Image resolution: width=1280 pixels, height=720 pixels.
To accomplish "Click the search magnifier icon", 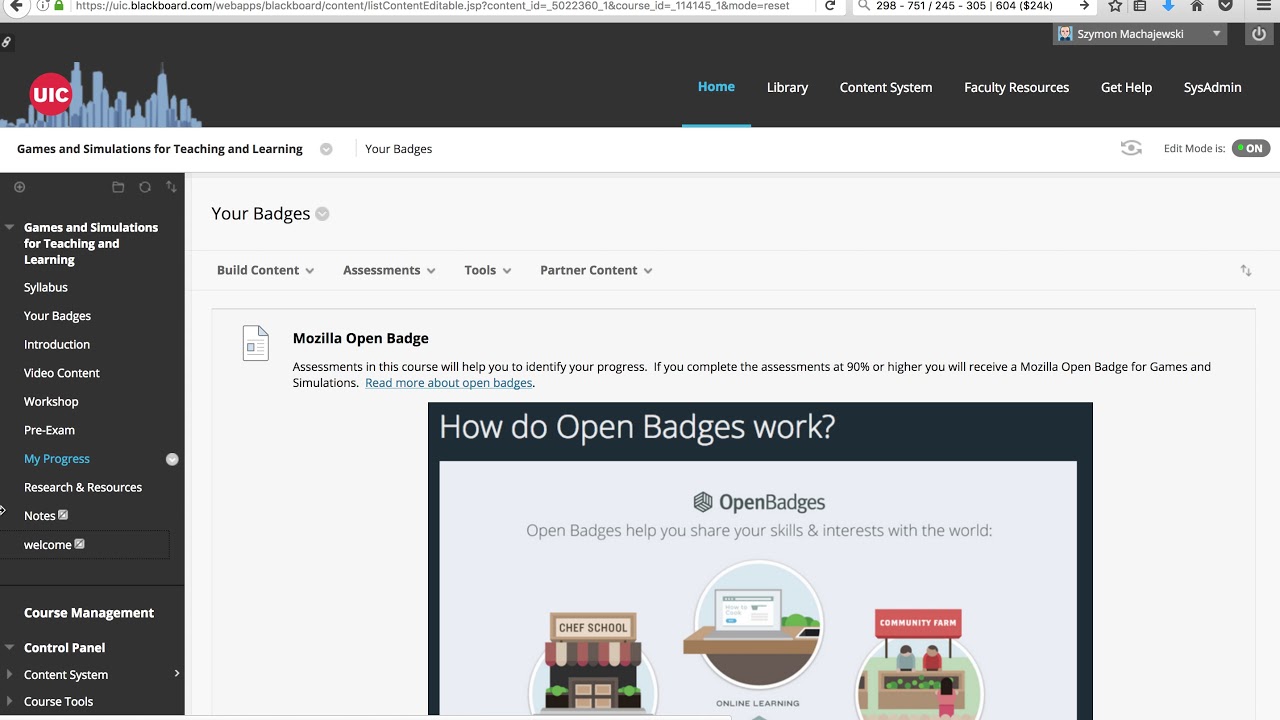I will coord(864,6).
